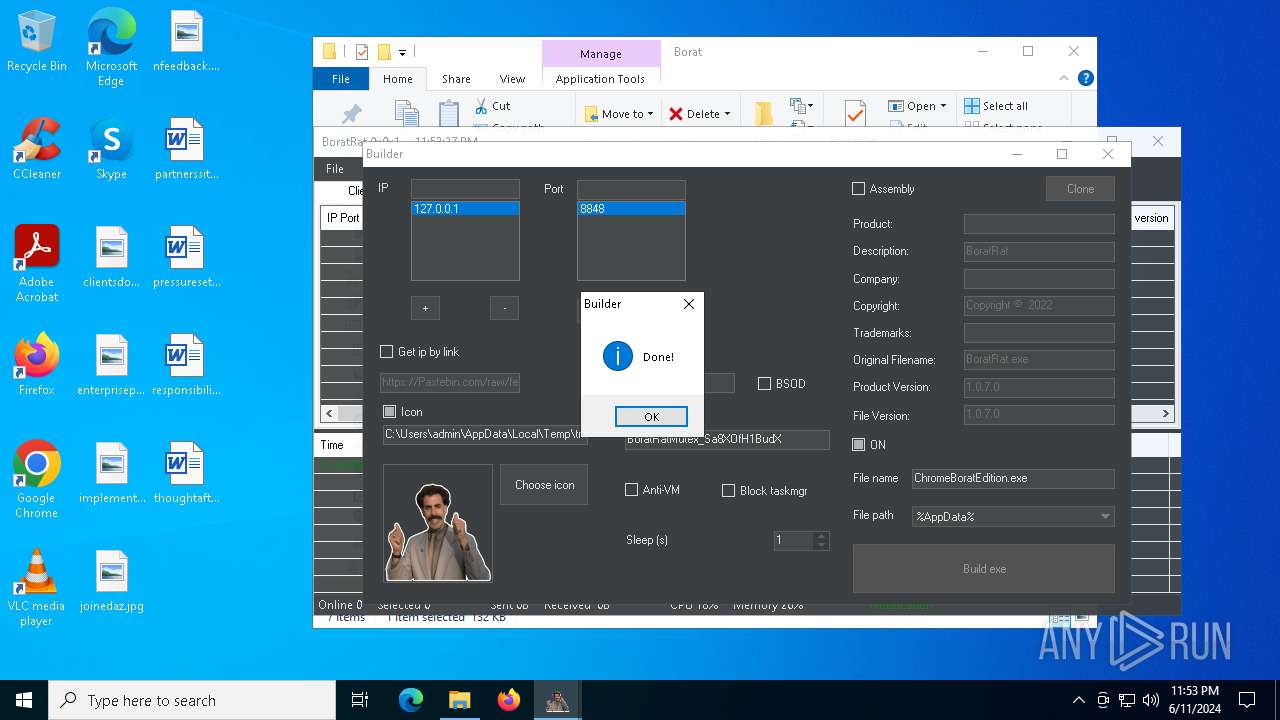Viewport: 1280px width, 720px height.
Task: Click Task View on taskbar
Action: (x=360, y=700)
